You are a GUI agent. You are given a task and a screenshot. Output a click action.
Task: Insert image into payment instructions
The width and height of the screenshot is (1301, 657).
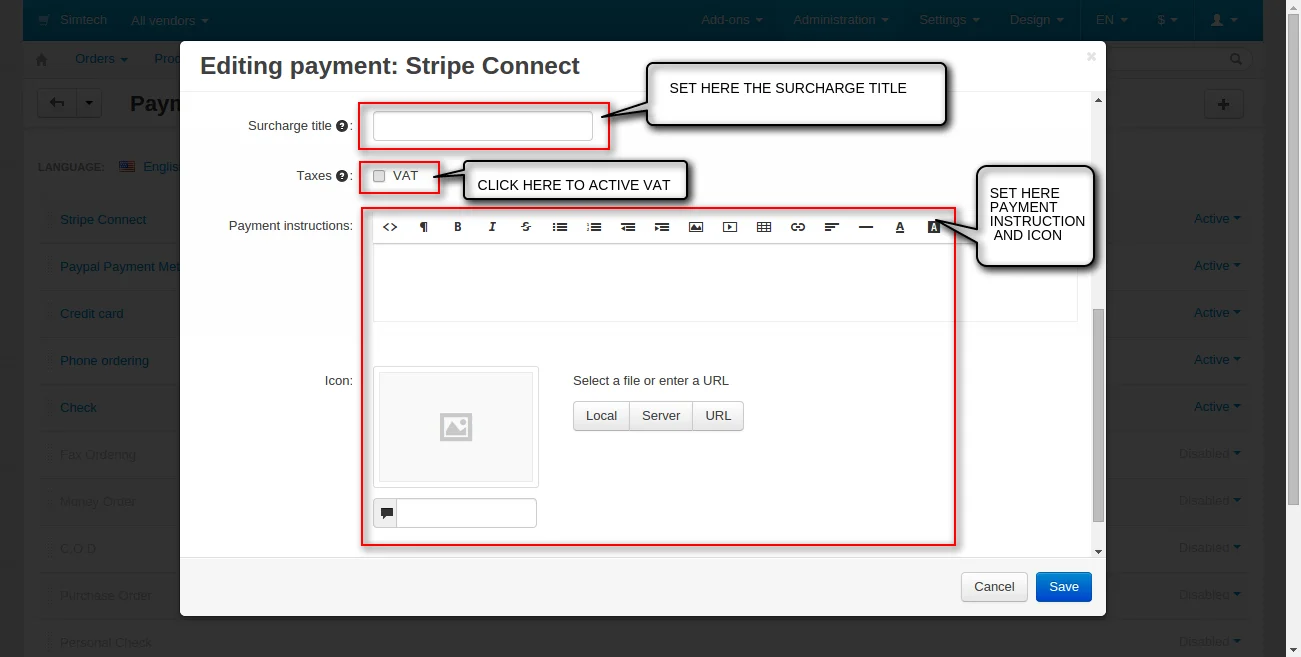(696, 227)
